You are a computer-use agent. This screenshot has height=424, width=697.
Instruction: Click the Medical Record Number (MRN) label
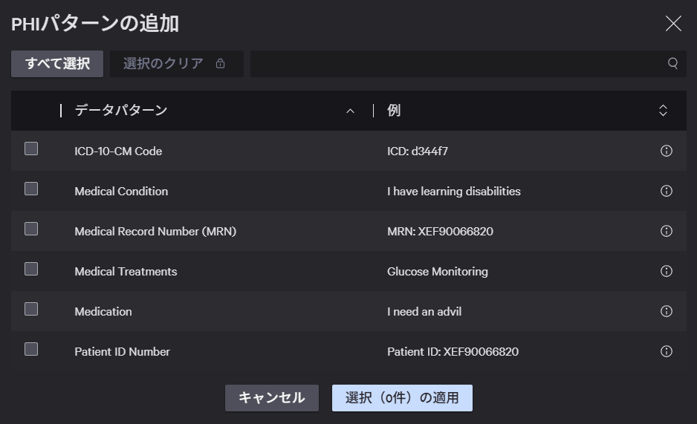(155, 231)
